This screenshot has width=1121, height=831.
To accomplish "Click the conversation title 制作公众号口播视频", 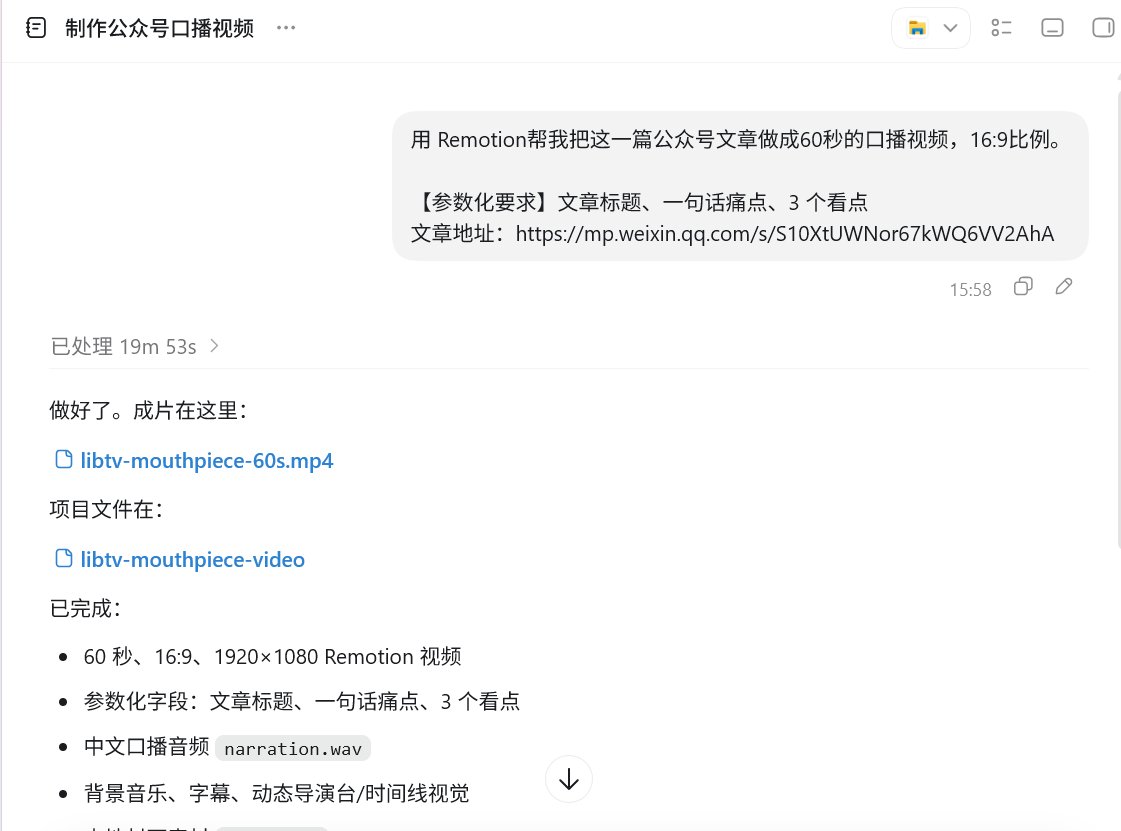I will (159, 28).
